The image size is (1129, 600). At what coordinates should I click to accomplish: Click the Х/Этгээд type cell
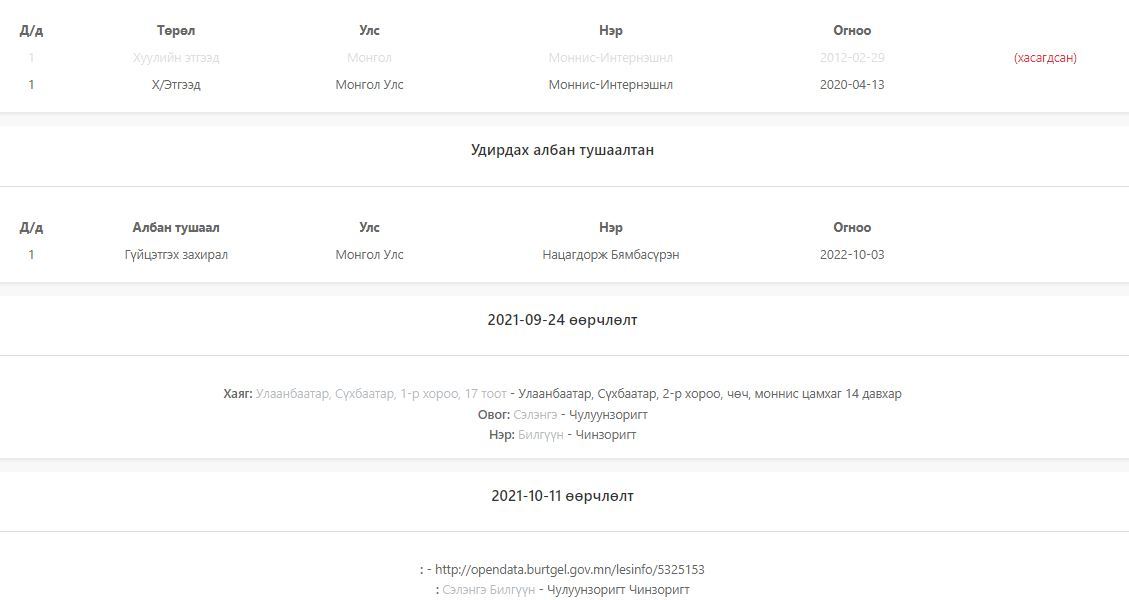click(x=176, y=84)
